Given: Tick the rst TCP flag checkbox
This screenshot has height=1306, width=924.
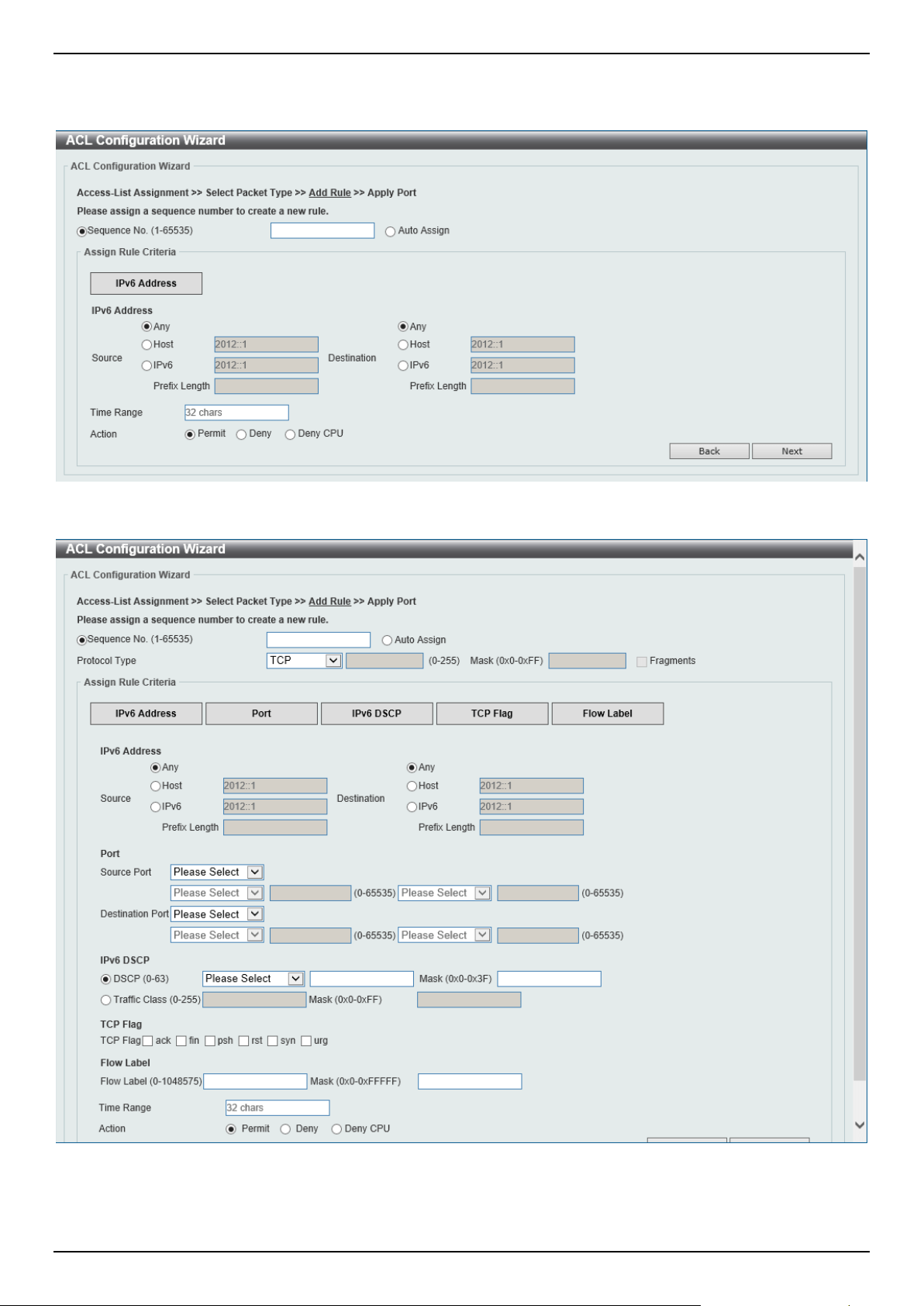Looking at the screenshot, I should tap(244, 1041).
